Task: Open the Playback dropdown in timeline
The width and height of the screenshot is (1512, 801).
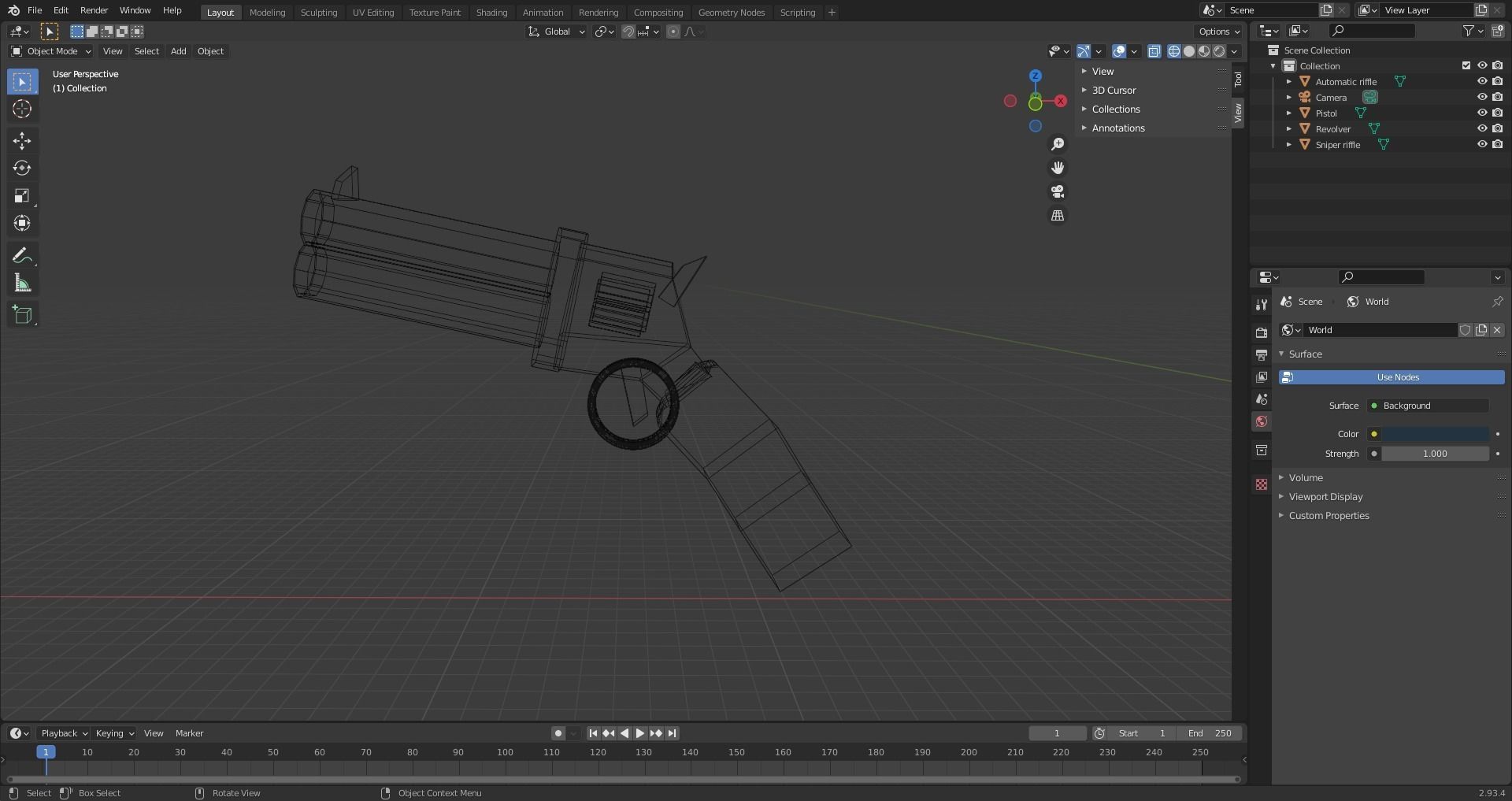Action: (64, 733)
